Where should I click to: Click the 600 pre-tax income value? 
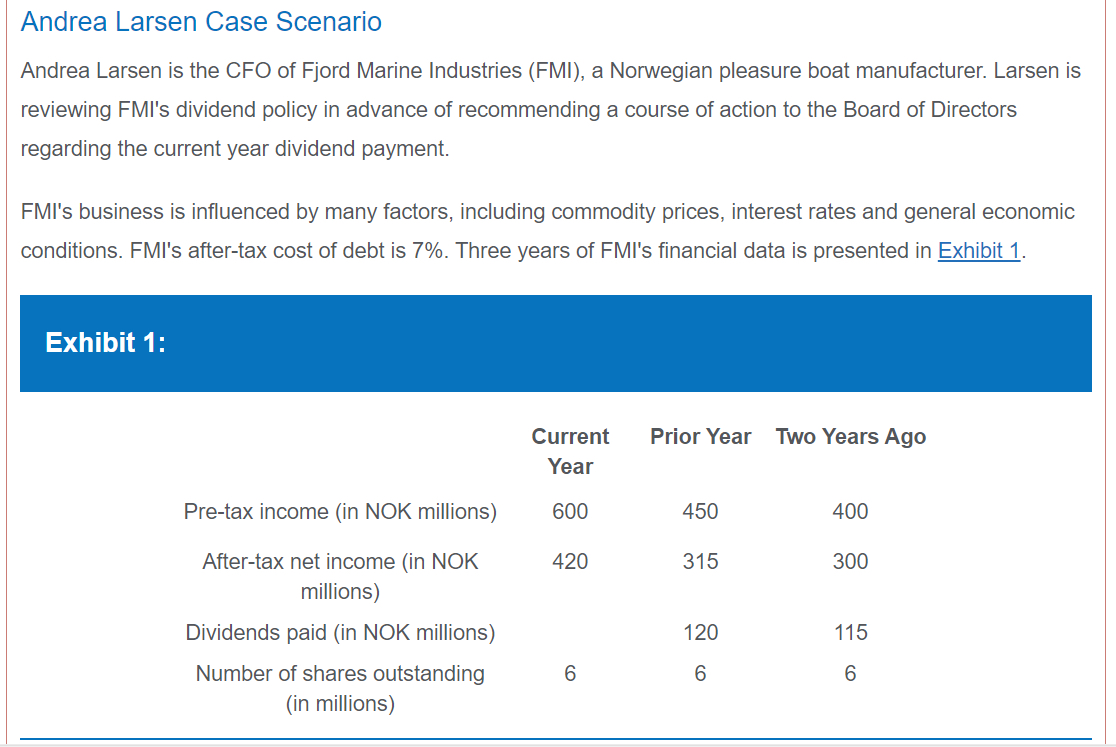(570, 511)
